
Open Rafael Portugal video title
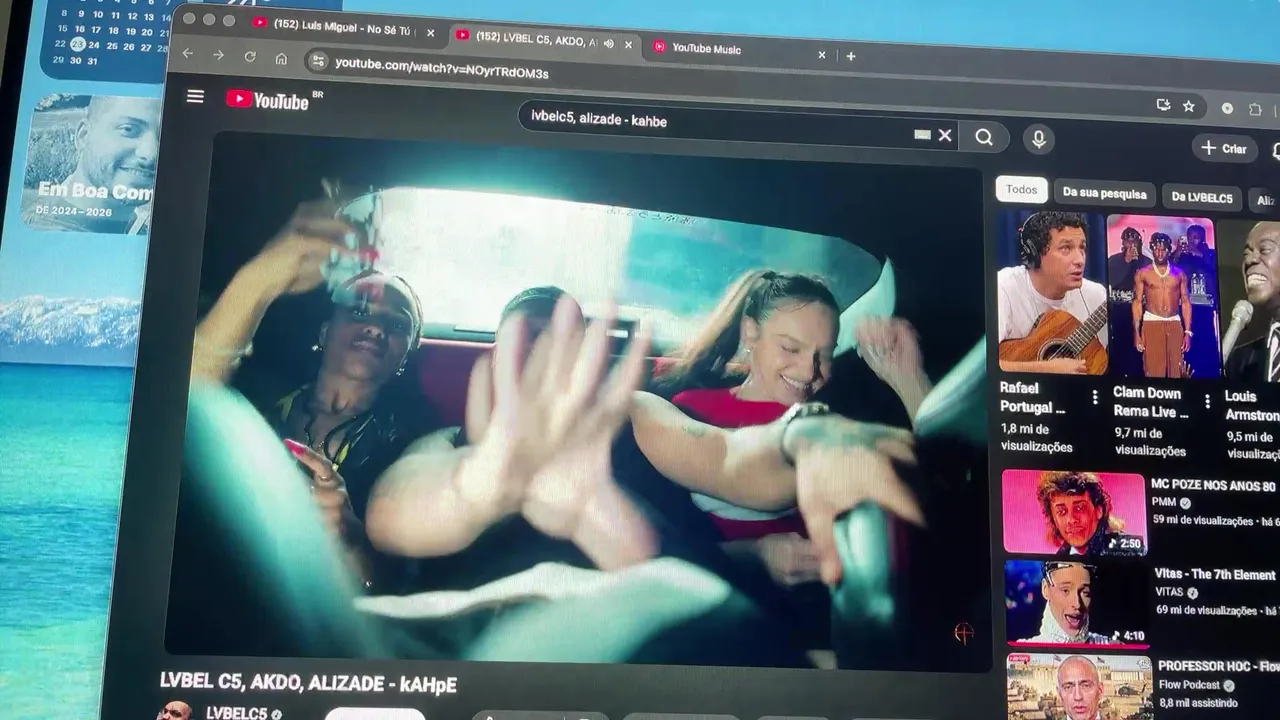click(x=1033, y=397)
